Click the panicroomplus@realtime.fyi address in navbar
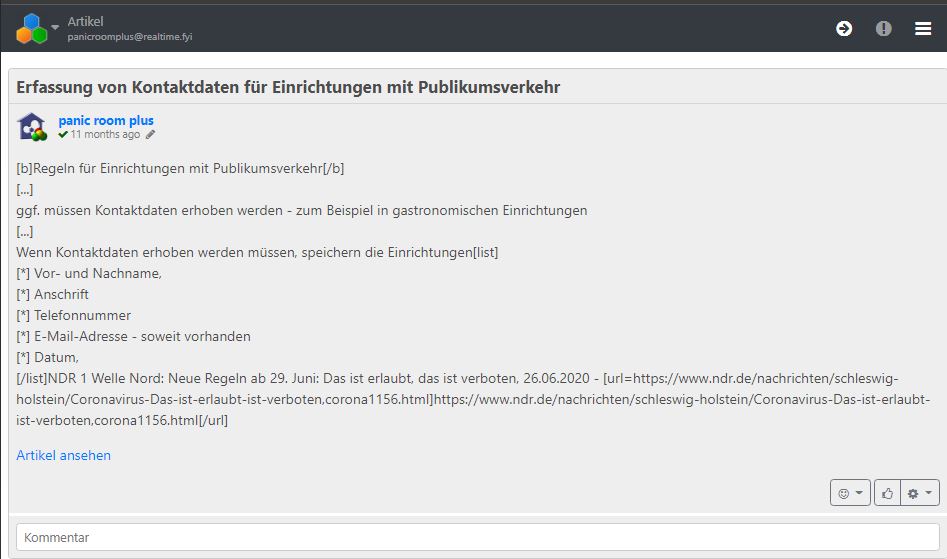 coord(130,37)
